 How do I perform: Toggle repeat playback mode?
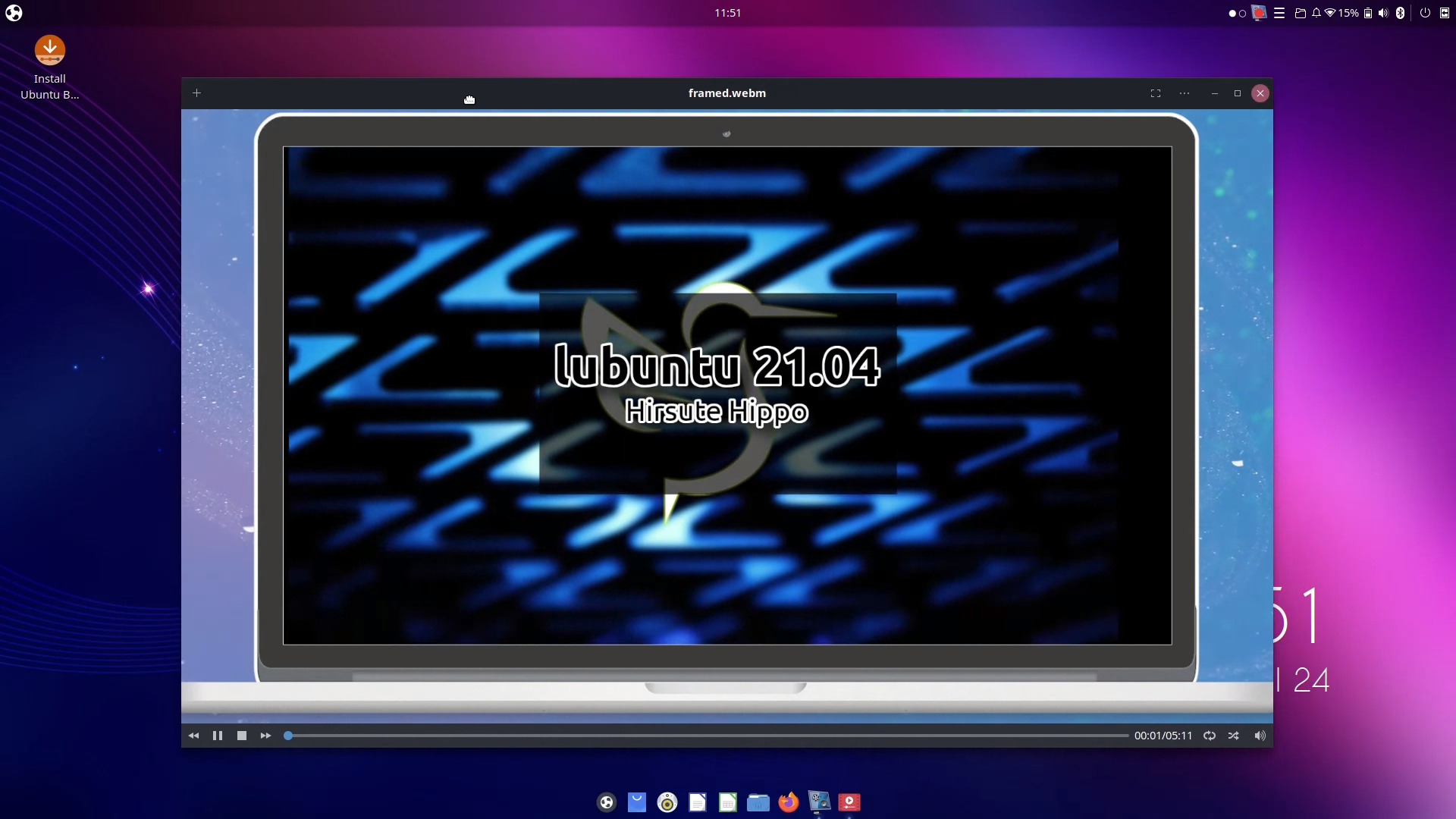tap(1210, 736)
